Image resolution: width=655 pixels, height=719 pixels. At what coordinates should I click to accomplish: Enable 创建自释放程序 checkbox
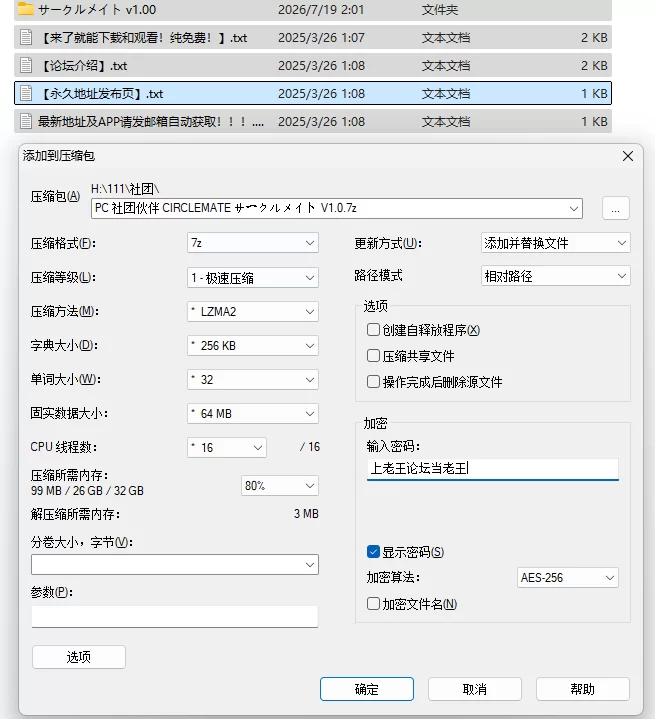(373, 330)
